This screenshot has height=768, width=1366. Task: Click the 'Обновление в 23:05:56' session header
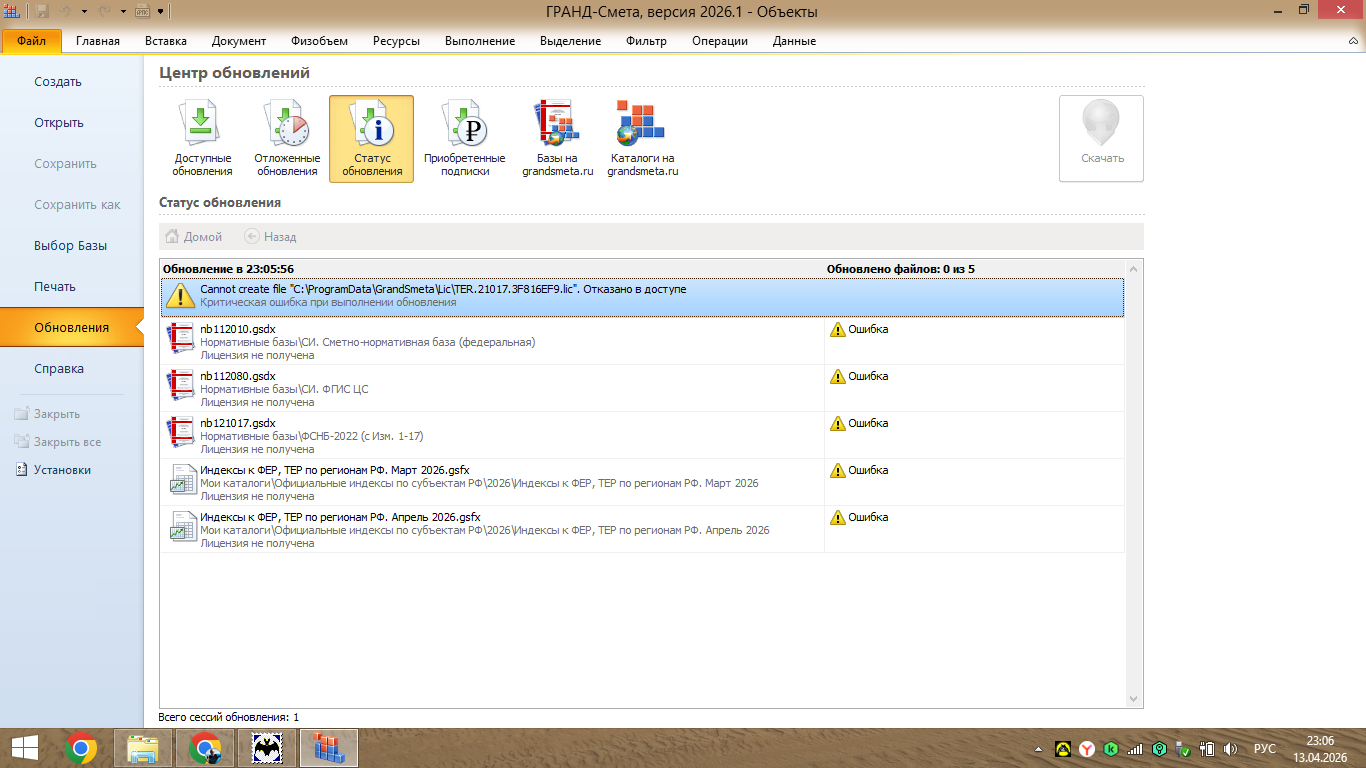[229, 269]
